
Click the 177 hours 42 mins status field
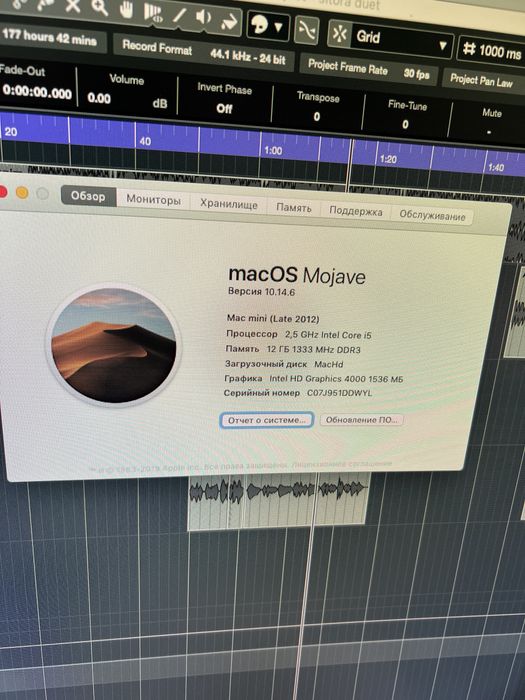(50, 38)
